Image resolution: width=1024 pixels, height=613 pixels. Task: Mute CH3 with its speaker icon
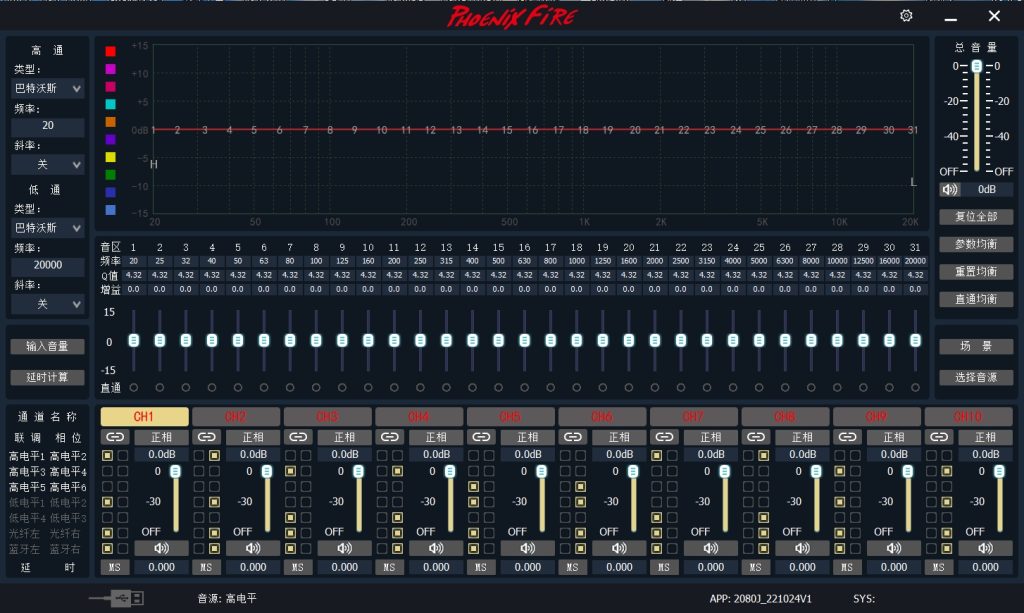tap(344, 548)
